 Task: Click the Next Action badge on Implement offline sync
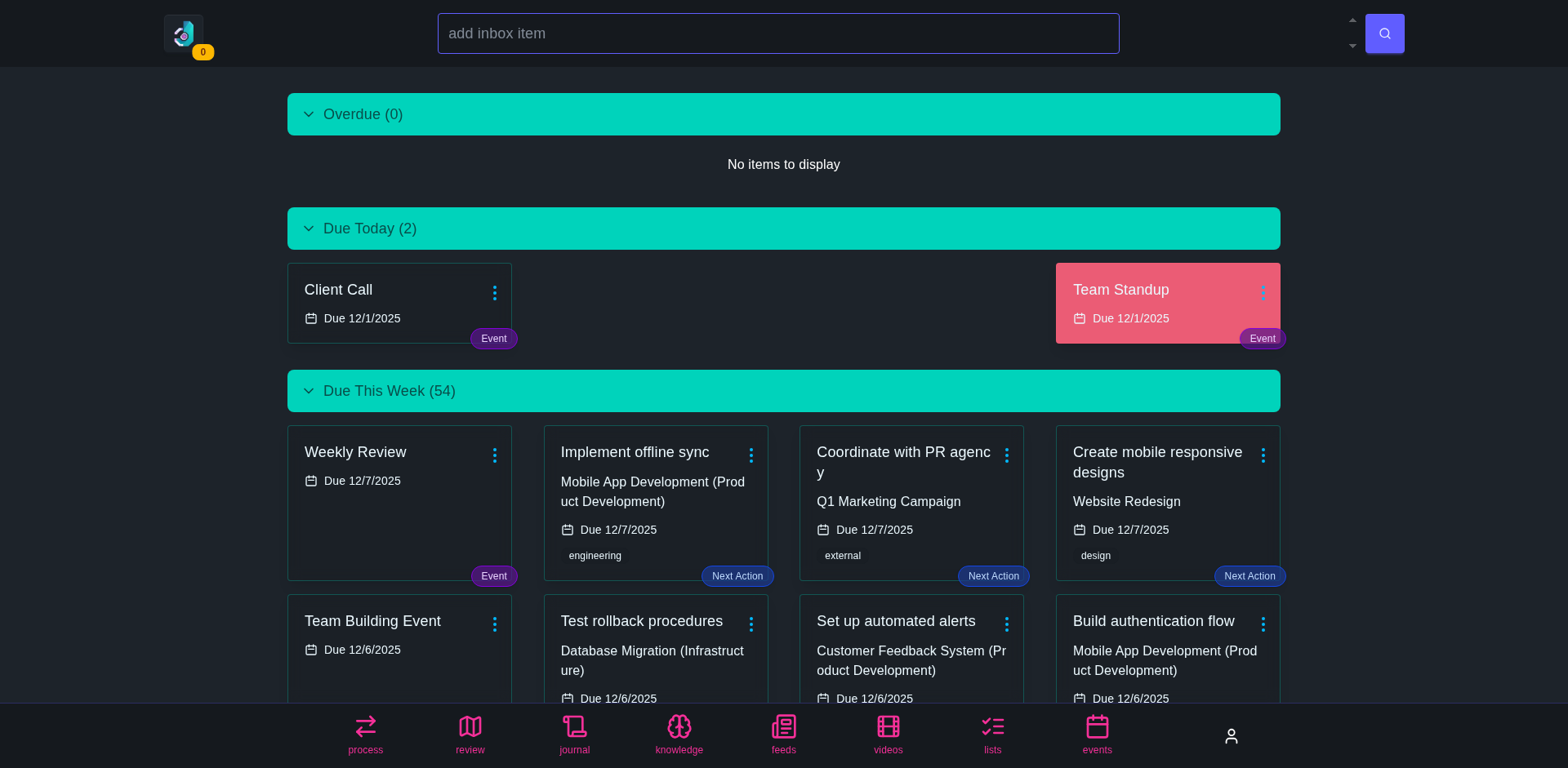pyautogui.click(x=737, y=576)
